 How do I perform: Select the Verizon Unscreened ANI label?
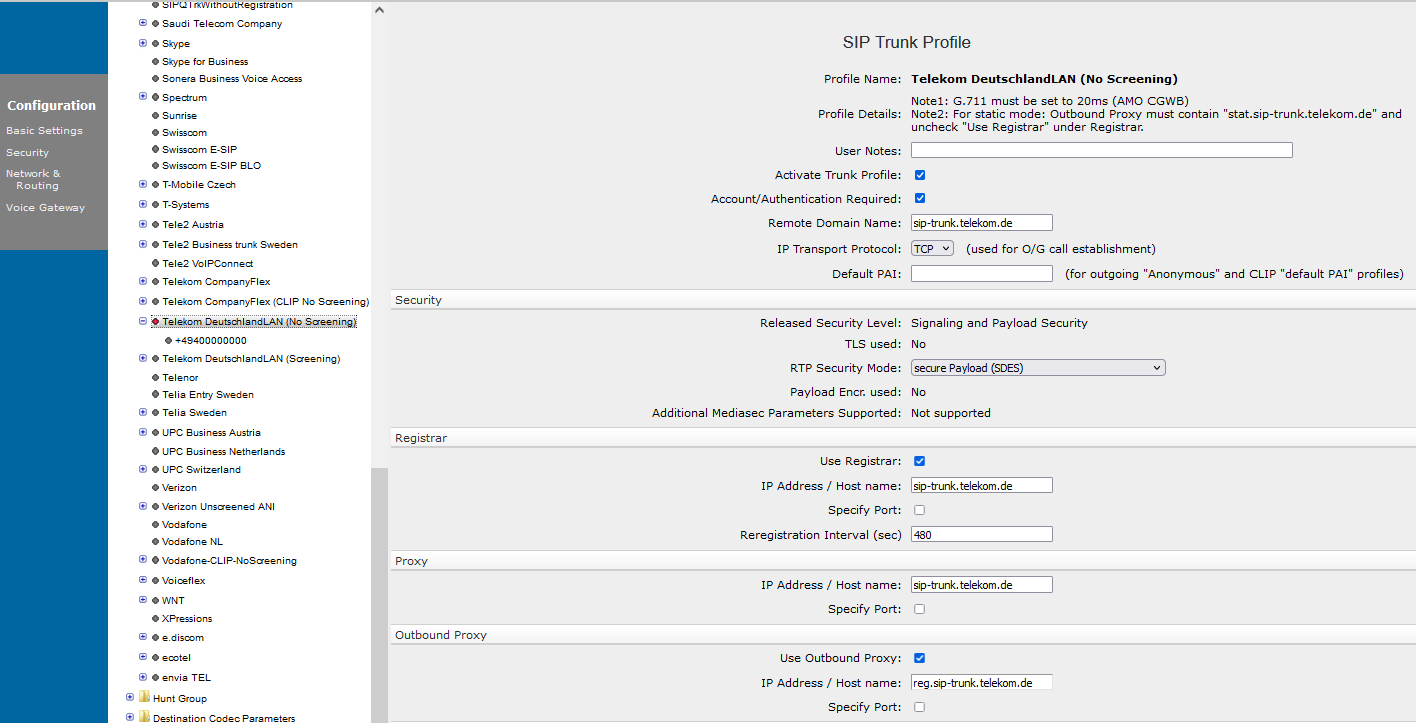[218, 507]
